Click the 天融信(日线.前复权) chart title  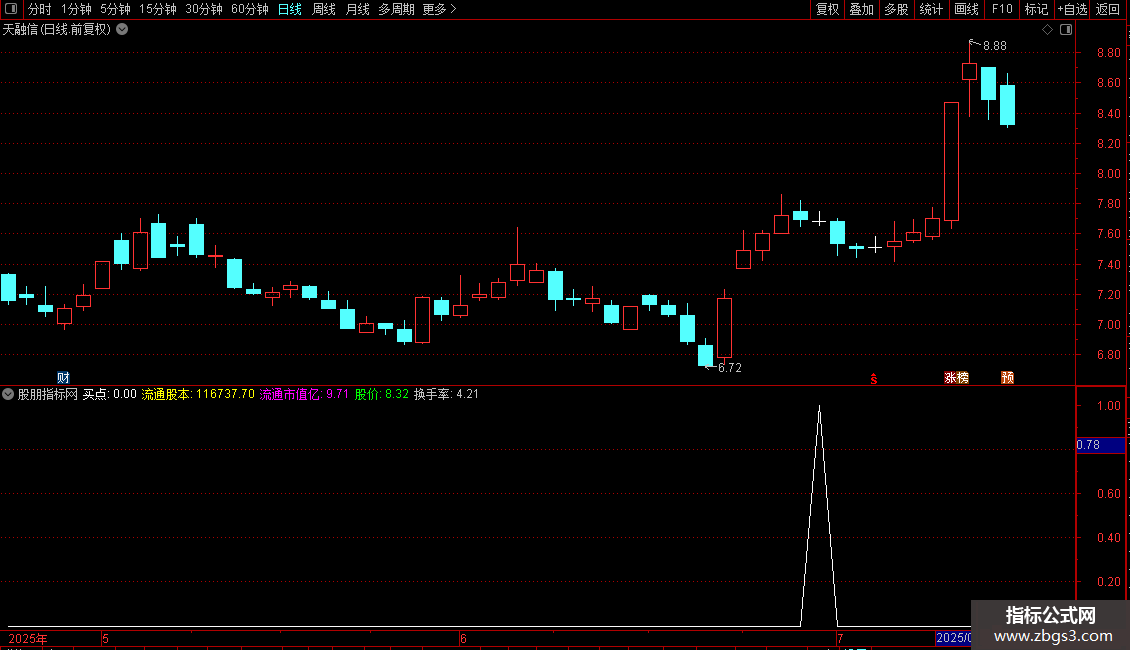(57, 30)
